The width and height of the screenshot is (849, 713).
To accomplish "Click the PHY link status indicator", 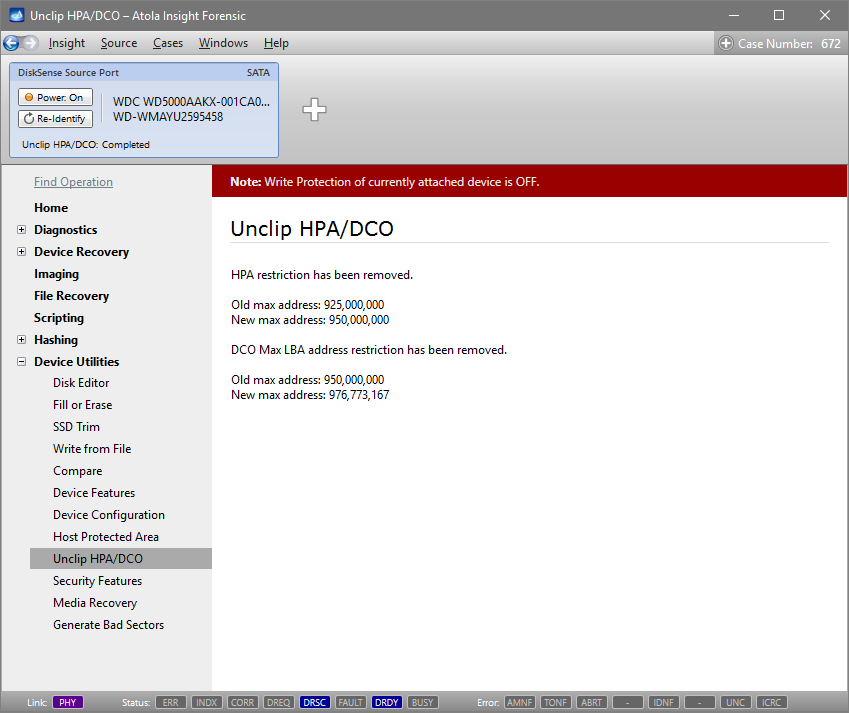I will (68, 702).
